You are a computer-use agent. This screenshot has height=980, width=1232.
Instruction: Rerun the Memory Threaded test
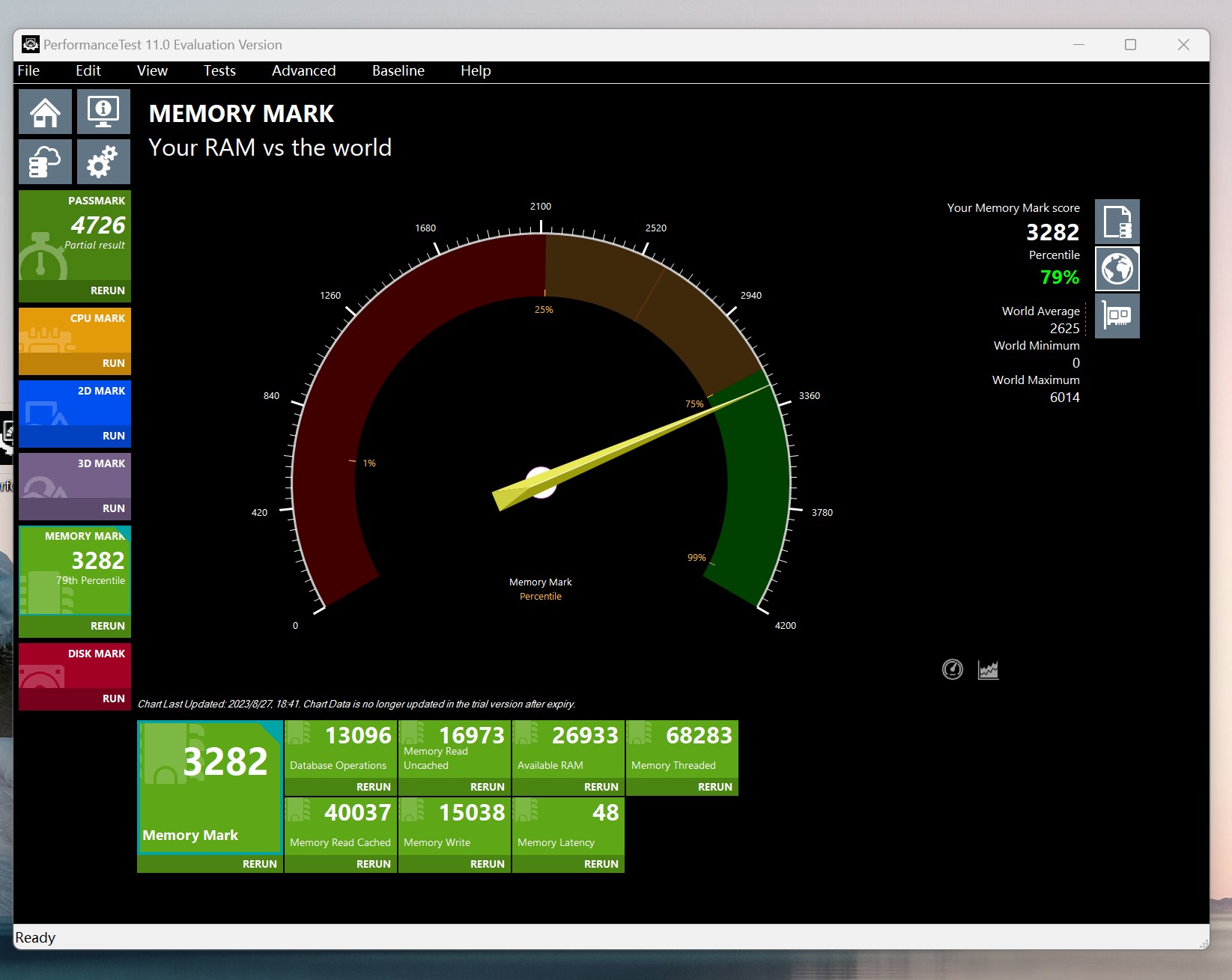(x=714, y=787)
